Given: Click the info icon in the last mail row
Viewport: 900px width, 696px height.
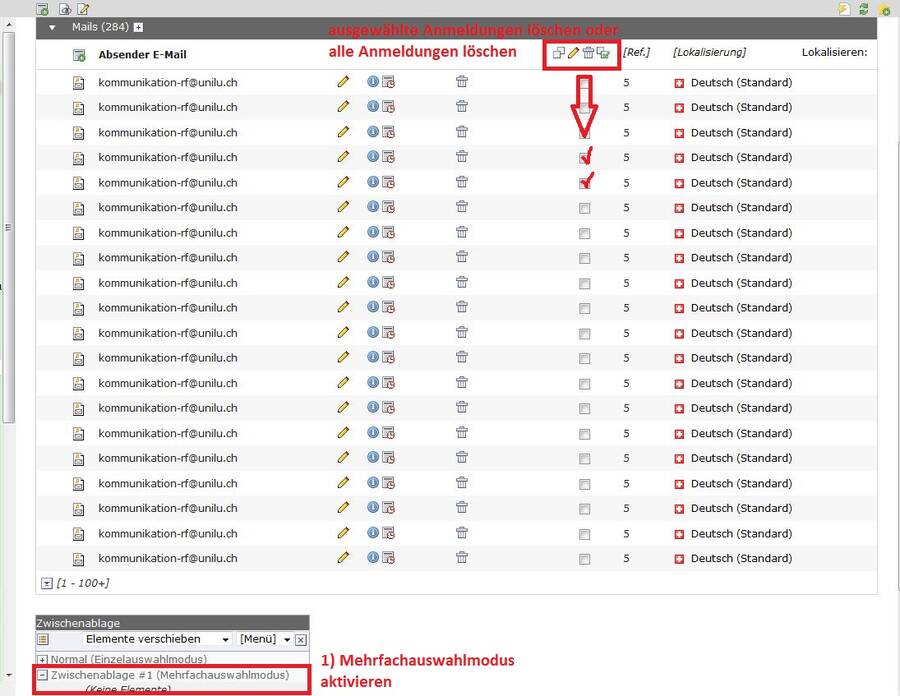Looking at the screenshot, I should pos(373,557).
